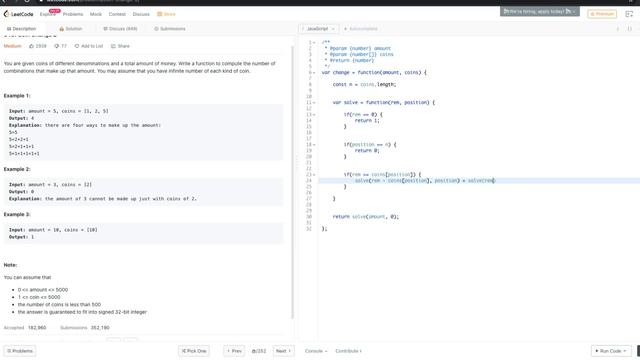The image size is (640, 360).
Task: Click the 'const n = coins.length;' line
Action: (x=364, y=84)
